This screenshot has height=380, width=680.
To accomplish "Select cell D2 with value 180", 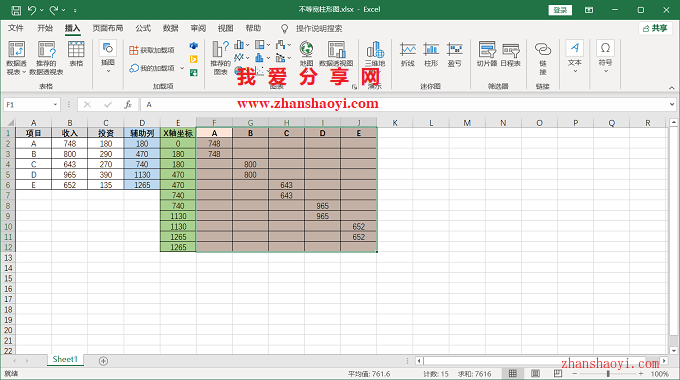I will pos(142,144).
